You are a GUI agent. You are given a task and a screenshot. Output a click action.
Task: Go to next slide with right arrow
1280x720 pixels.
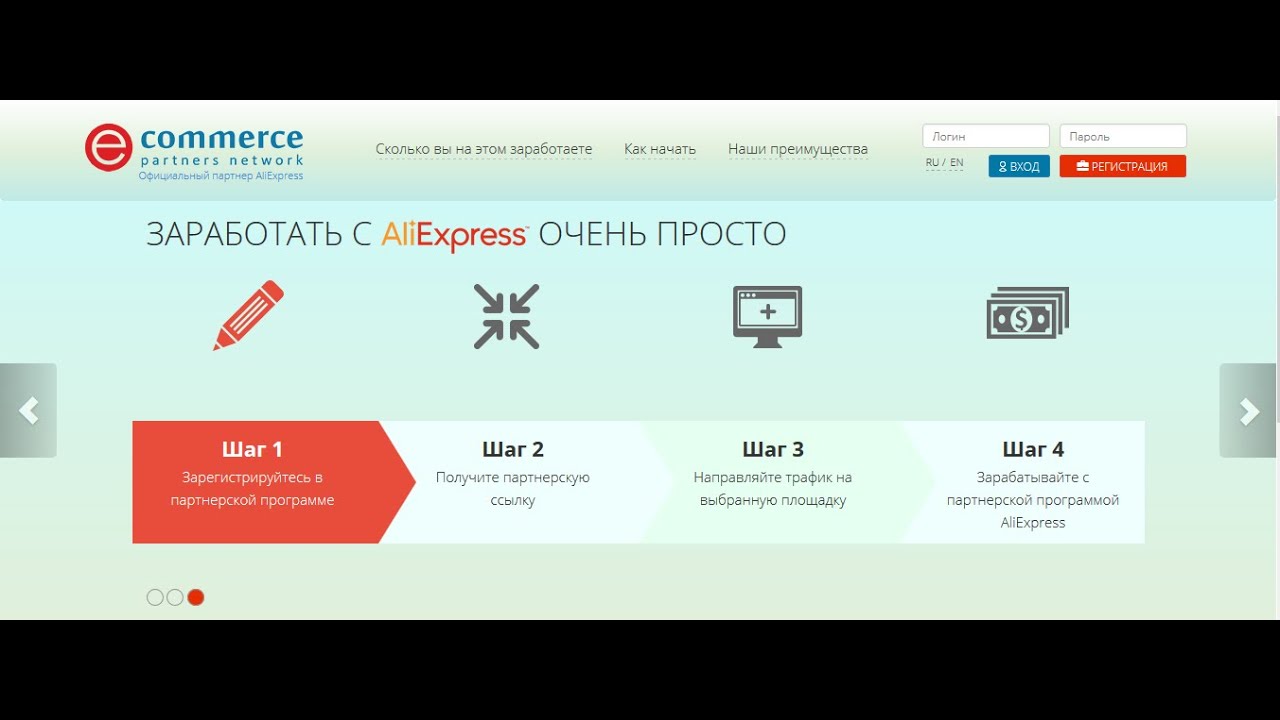(1248, 410)
